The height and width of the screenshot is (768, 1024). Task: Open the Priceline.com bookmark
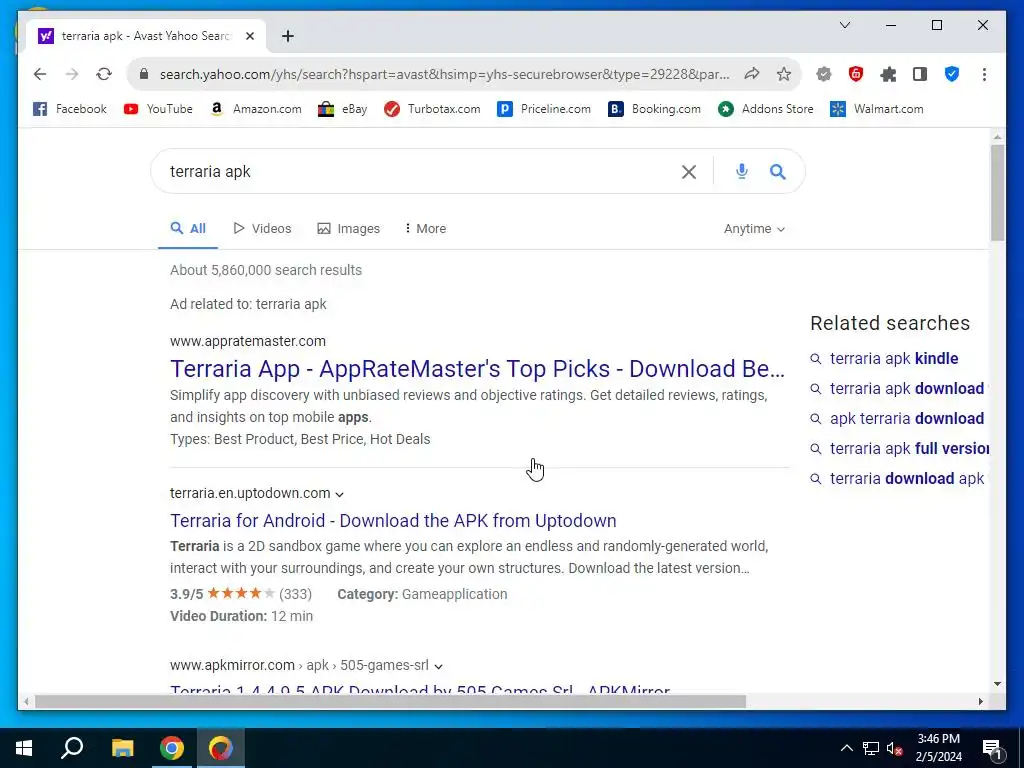[x=543, y=109]
